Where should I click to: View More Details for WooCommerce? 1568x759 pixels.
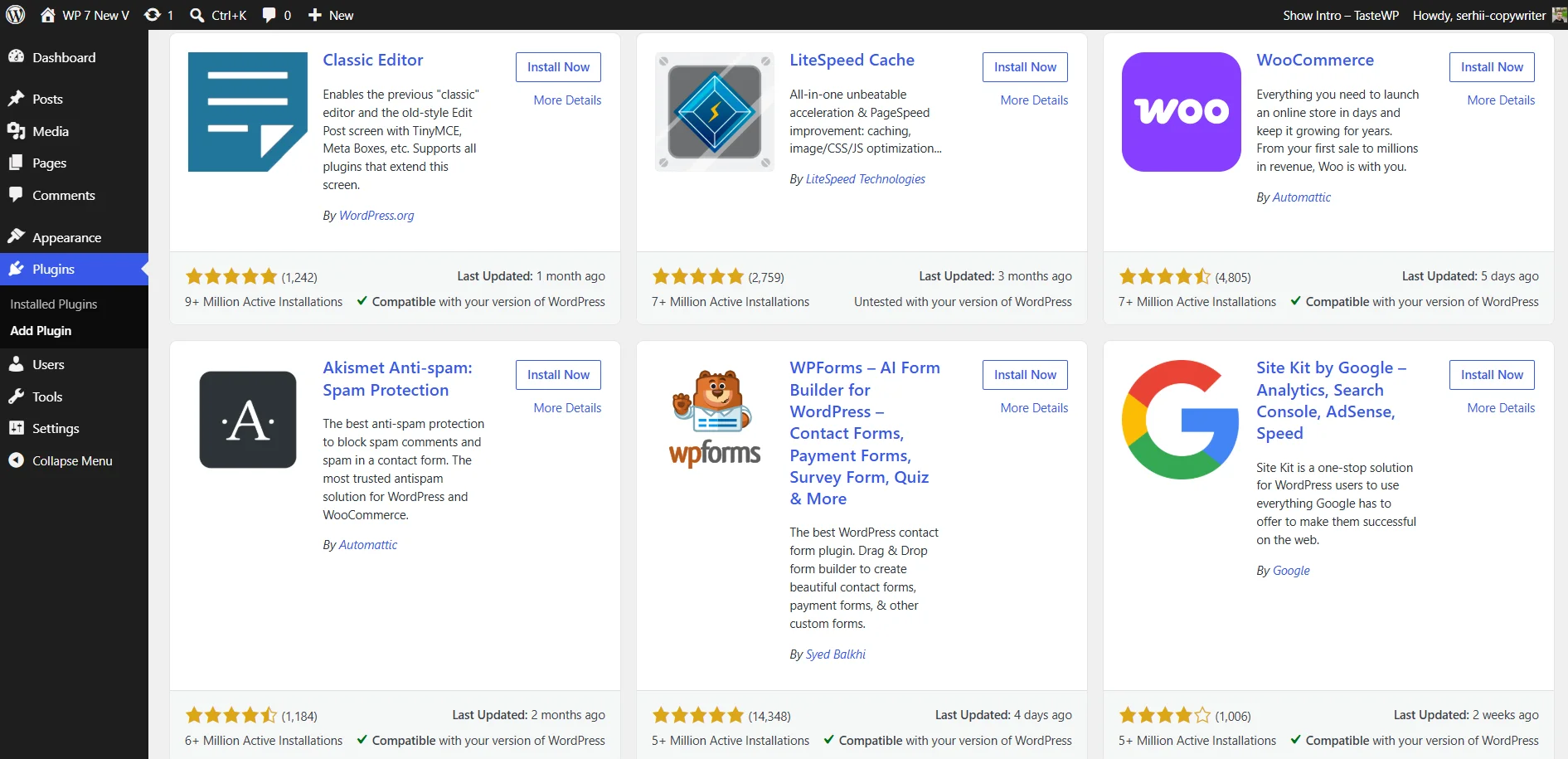[x=1501, y=100]
